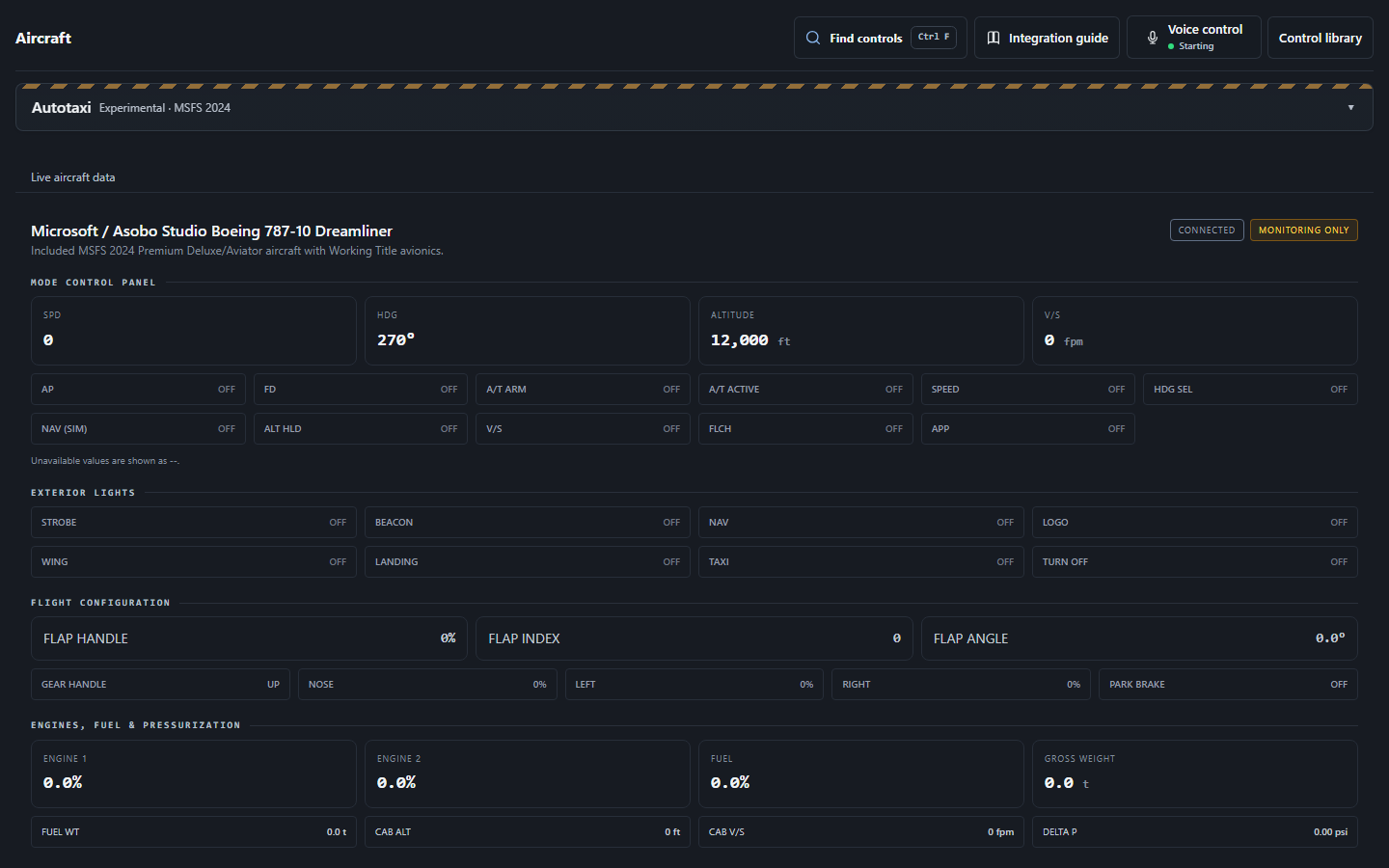Click the Ctrl F shortcut badge
The image size is (1389, 868).
point(933,37)
